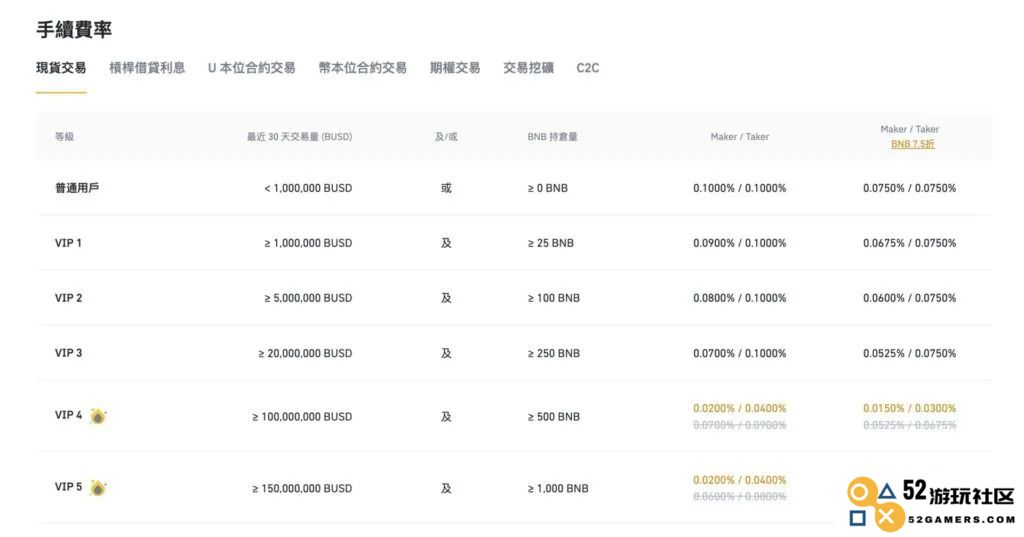Select the 等級 column header
Viewport: 1024px width, 537px height.
64,137
